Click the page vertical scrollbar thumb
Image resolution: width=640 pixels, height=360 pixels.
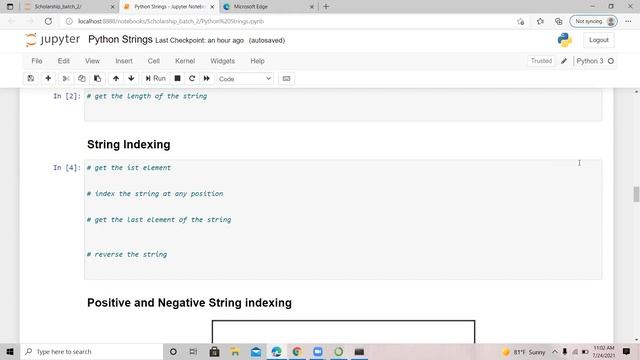(x=636, y=194)
